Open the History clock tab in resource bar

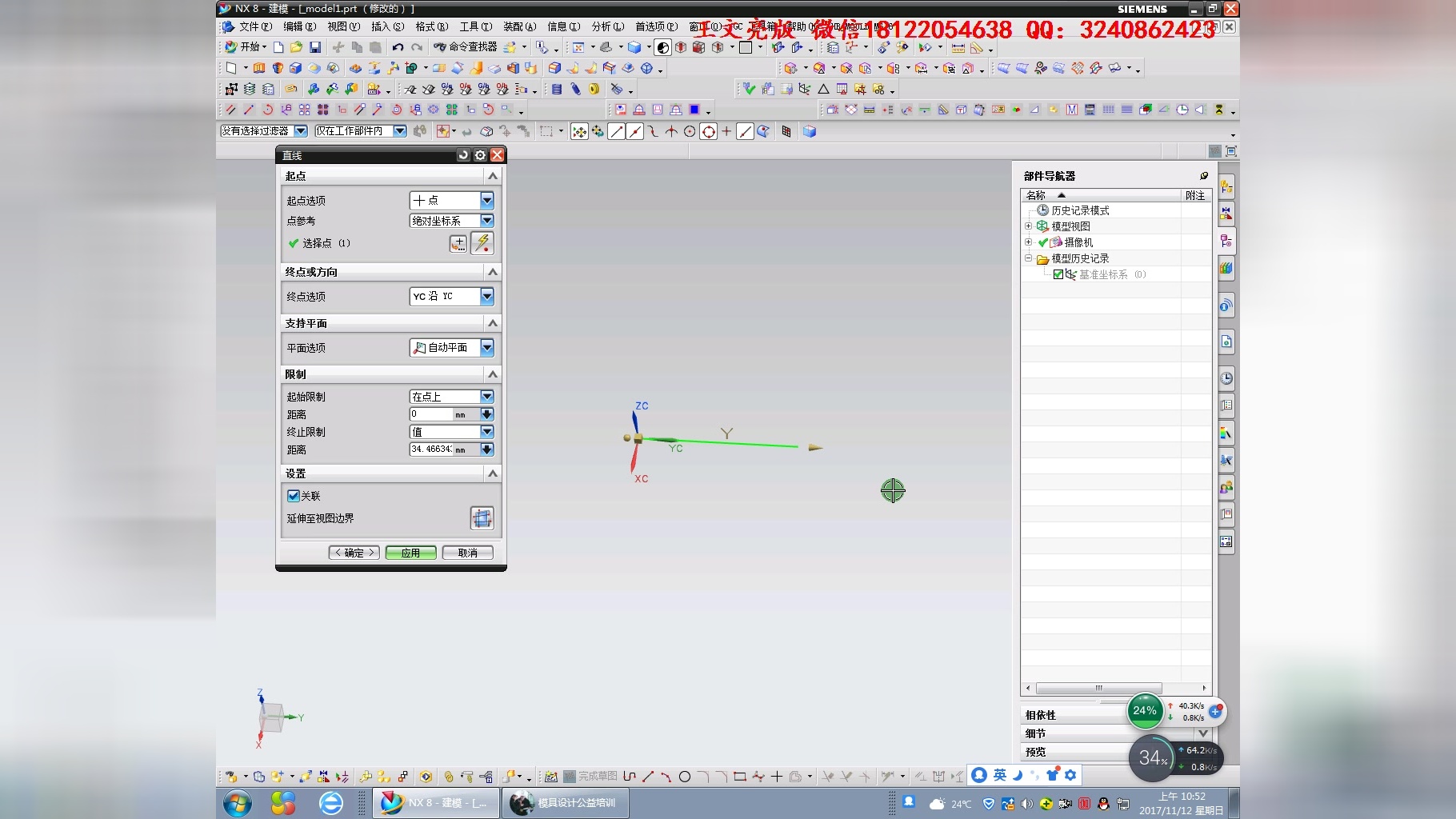(1226, 378)
